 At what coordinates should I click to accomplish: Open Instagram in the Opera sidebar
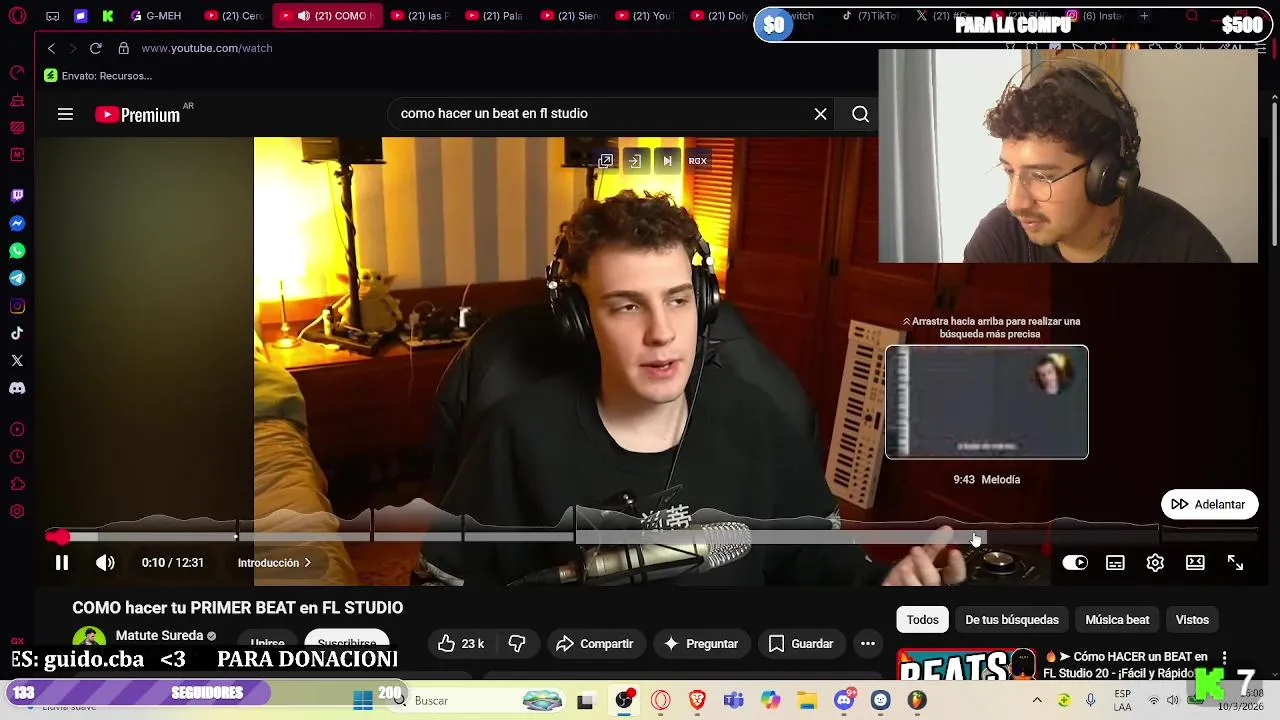click(x=17, y=306)
